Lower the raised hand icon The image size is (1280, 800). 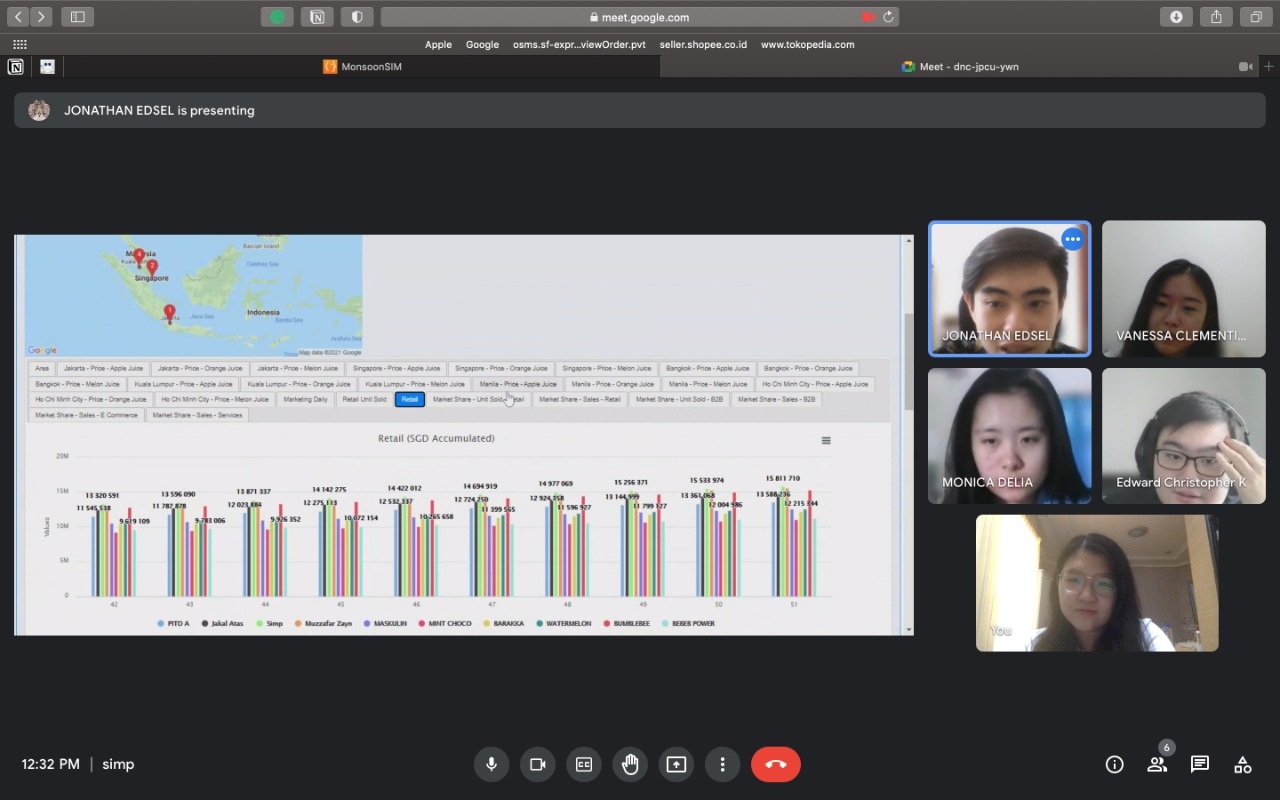tap(630, 764)
